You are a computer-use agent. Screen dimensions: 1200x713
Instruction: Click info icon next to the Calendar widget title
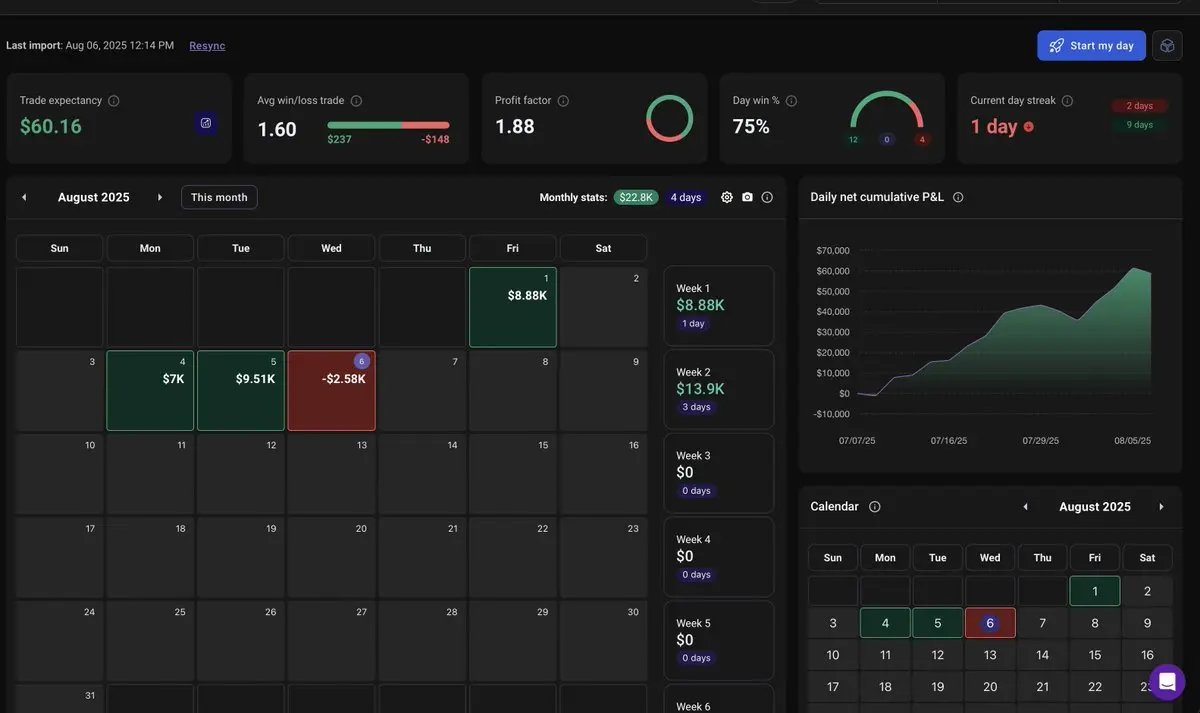[875, 507]
